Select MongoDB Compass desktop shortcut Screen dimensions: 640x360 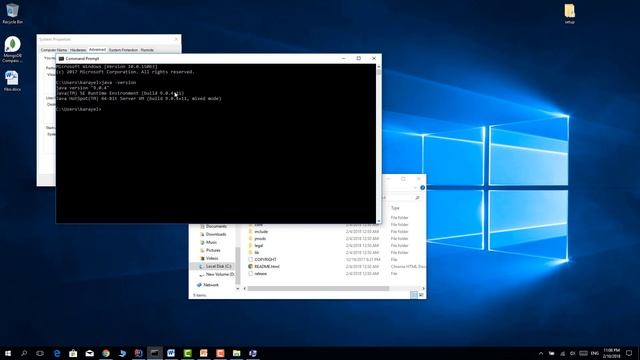pos(12,50)
